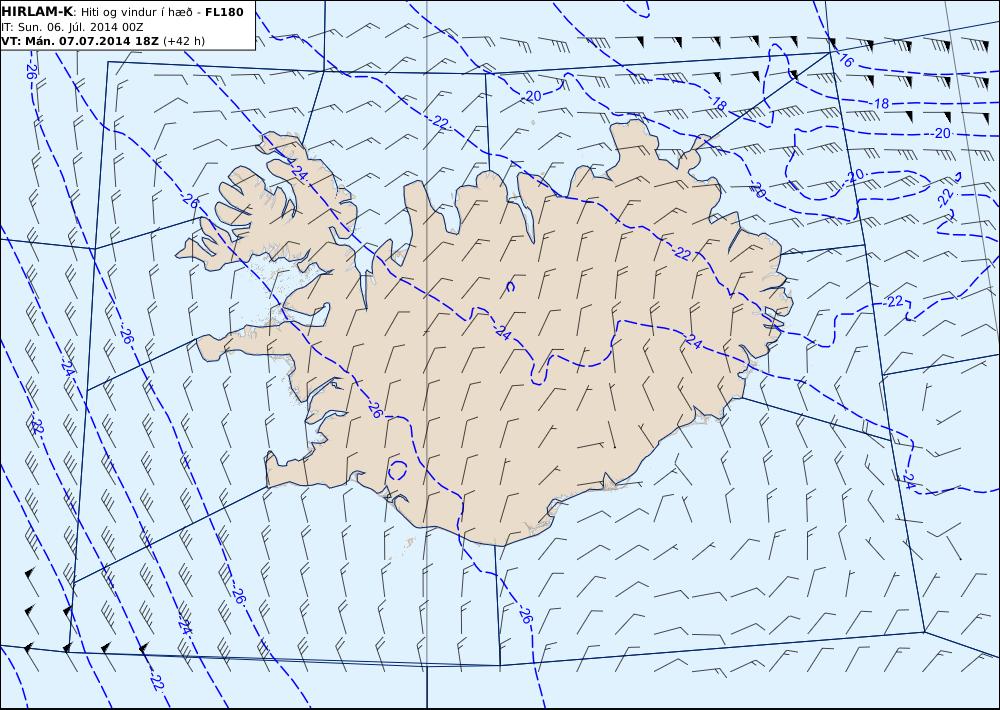Image resolution: width=1000 pixels, height=710 pixels.
Task: Click the 'IT: Sun. 06. Júl. 2014 00Z' line
Action: click(x=72, y=27)
